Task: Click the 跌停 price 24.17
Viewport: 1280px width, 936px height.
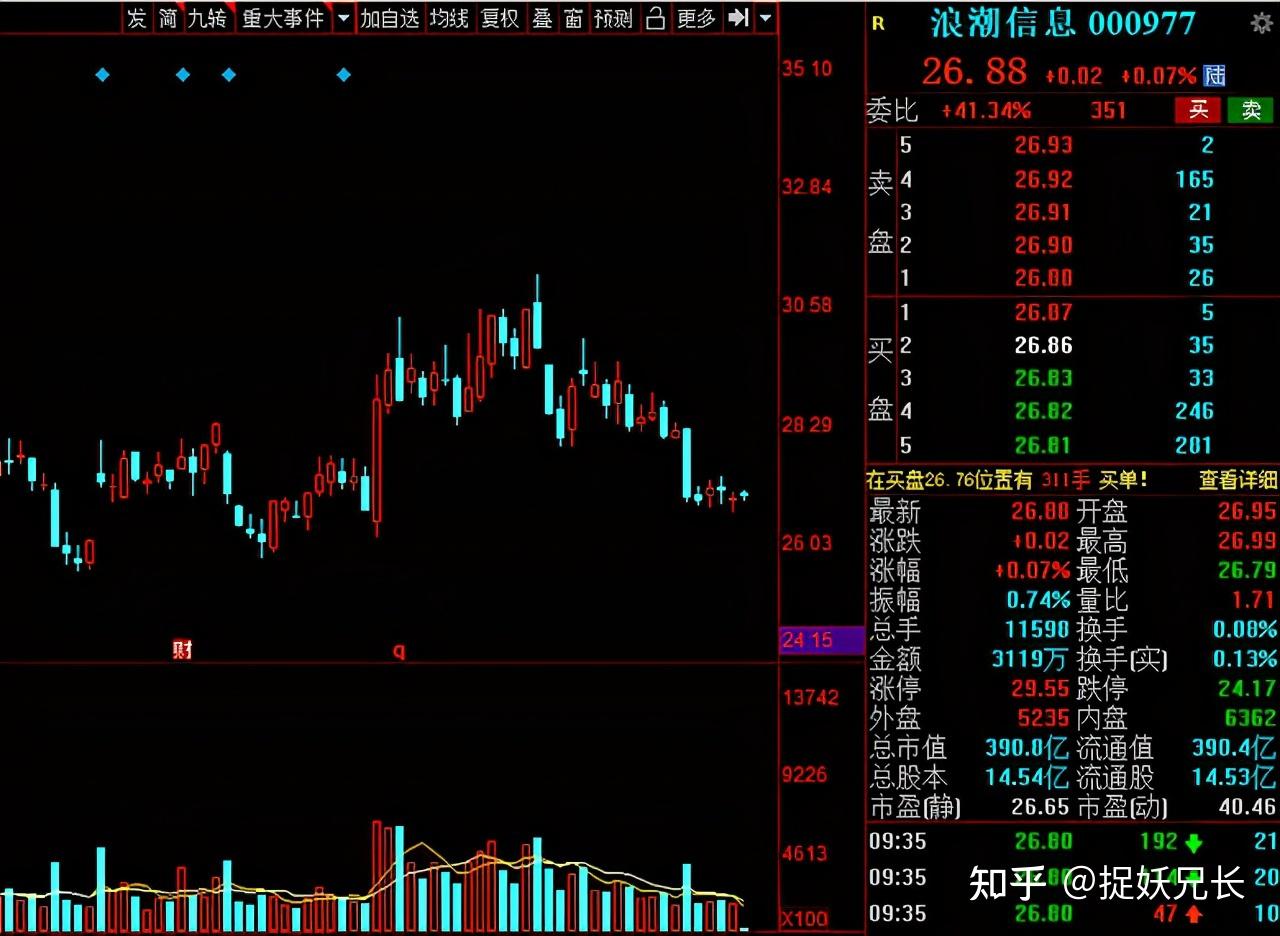Action: (1247, 688)
